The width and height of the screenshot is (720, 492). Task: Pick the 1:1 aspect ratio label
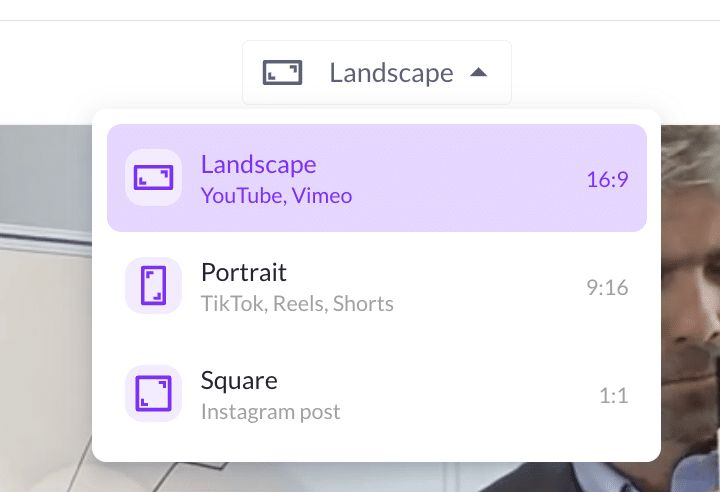[613, 396]
